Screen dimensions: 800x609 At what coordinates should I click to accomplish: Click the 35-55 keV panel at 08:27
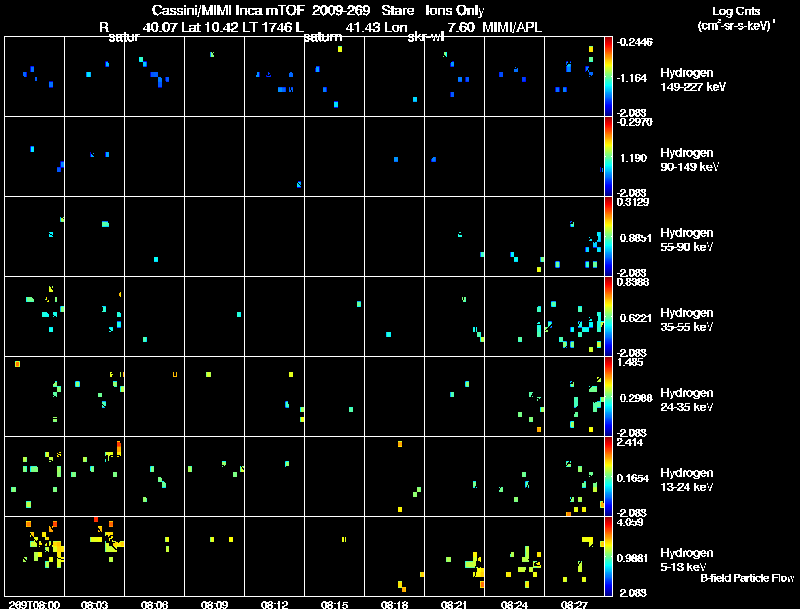(574, 316)
